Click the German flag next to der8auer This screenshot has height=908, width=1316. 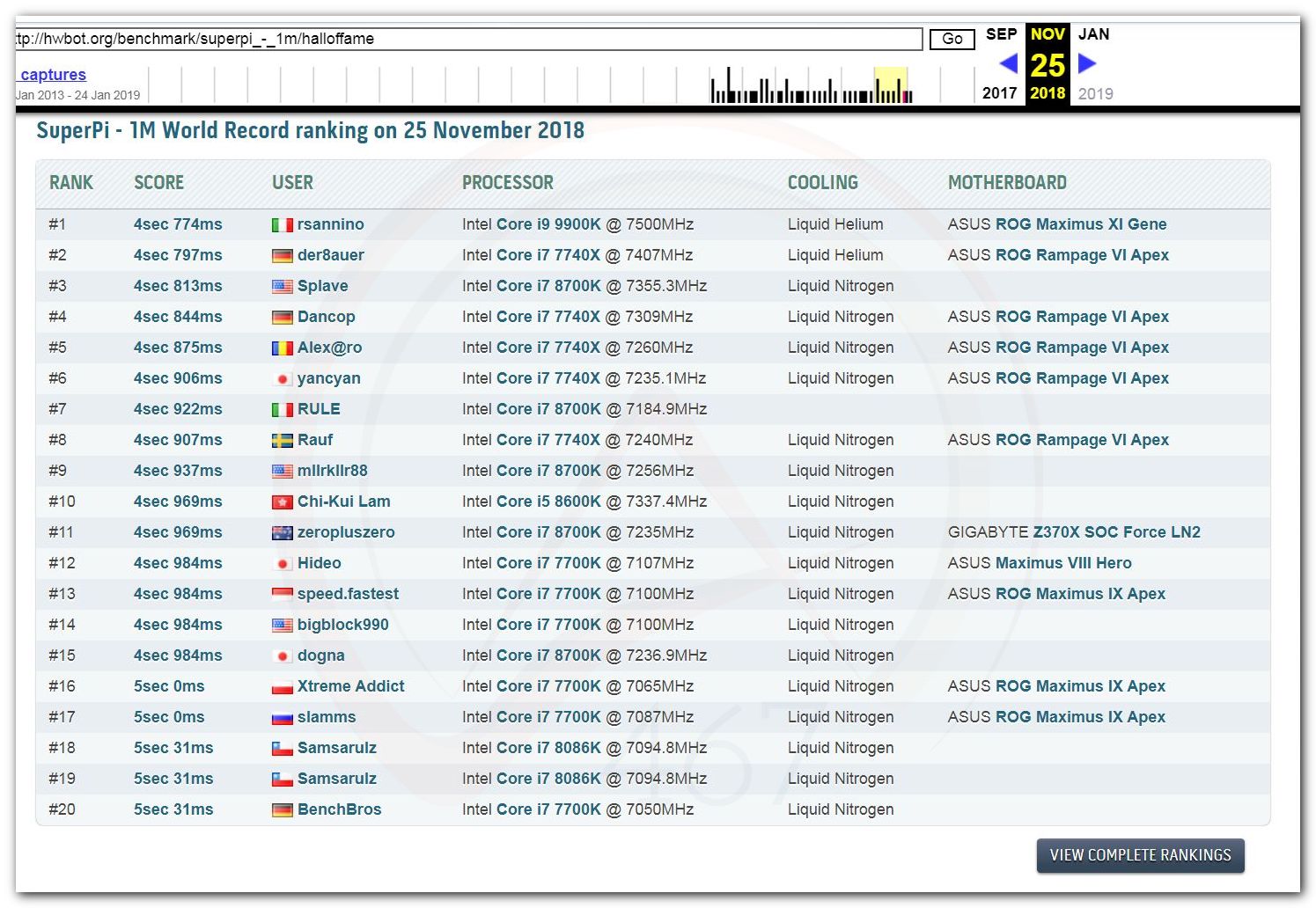[282, 256]
